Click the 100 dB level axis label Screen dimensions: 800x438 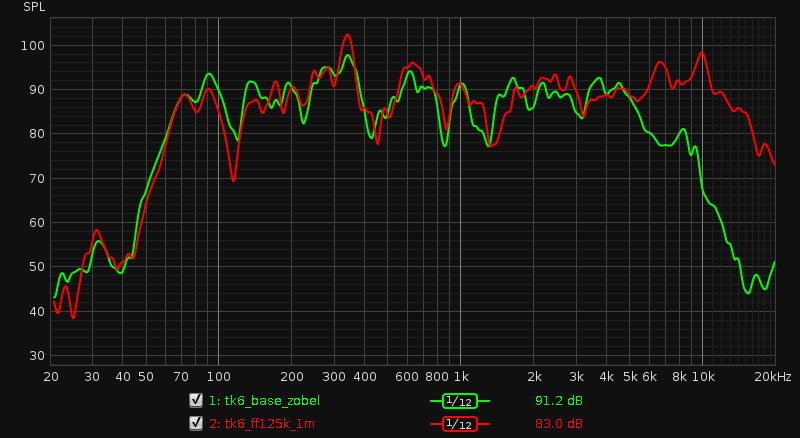pyautogui.click(x=33, y=46)
